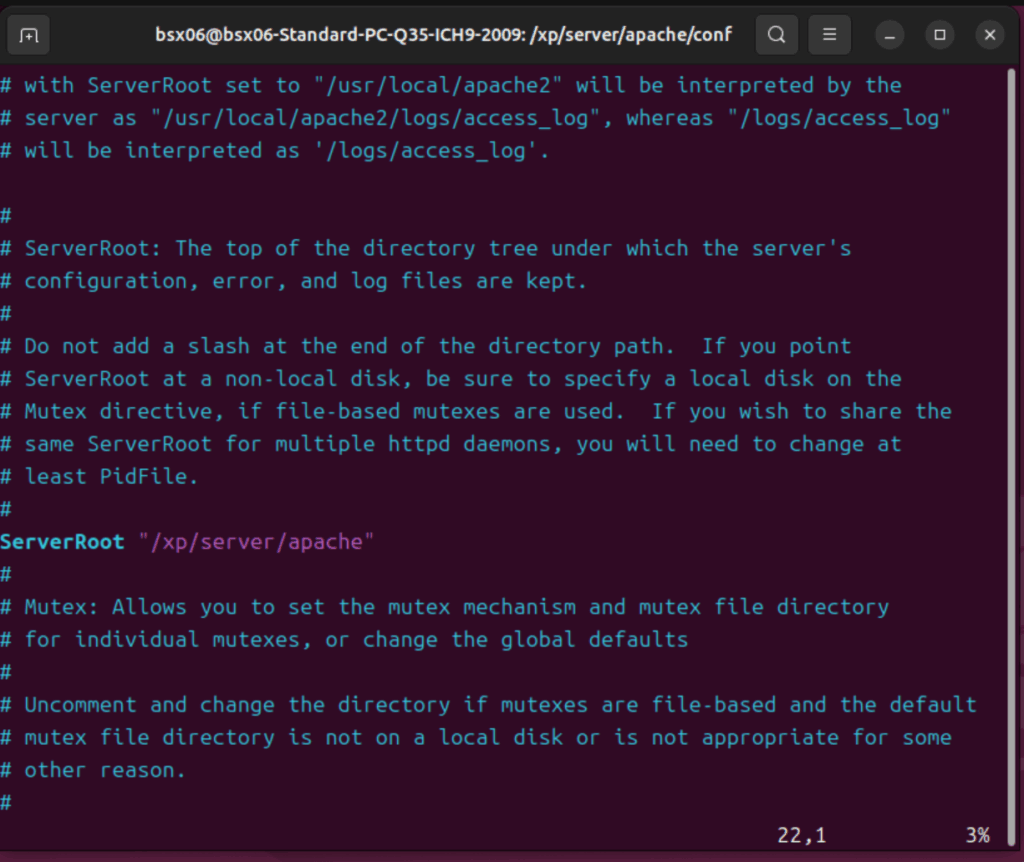
Task: Click the "# least PidFile." comment line
Action: [99, 477]
